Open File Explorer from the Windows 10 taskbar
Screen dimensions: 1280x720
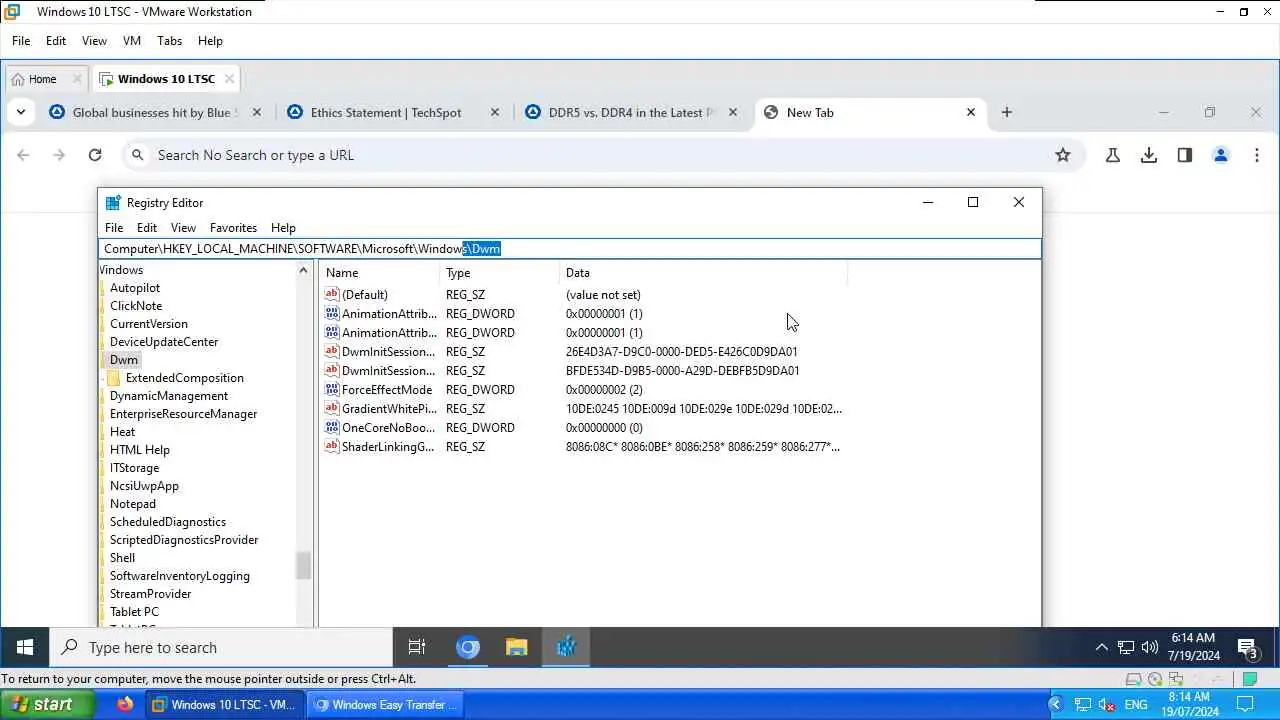pyautogui.click(x=516, y=647)
